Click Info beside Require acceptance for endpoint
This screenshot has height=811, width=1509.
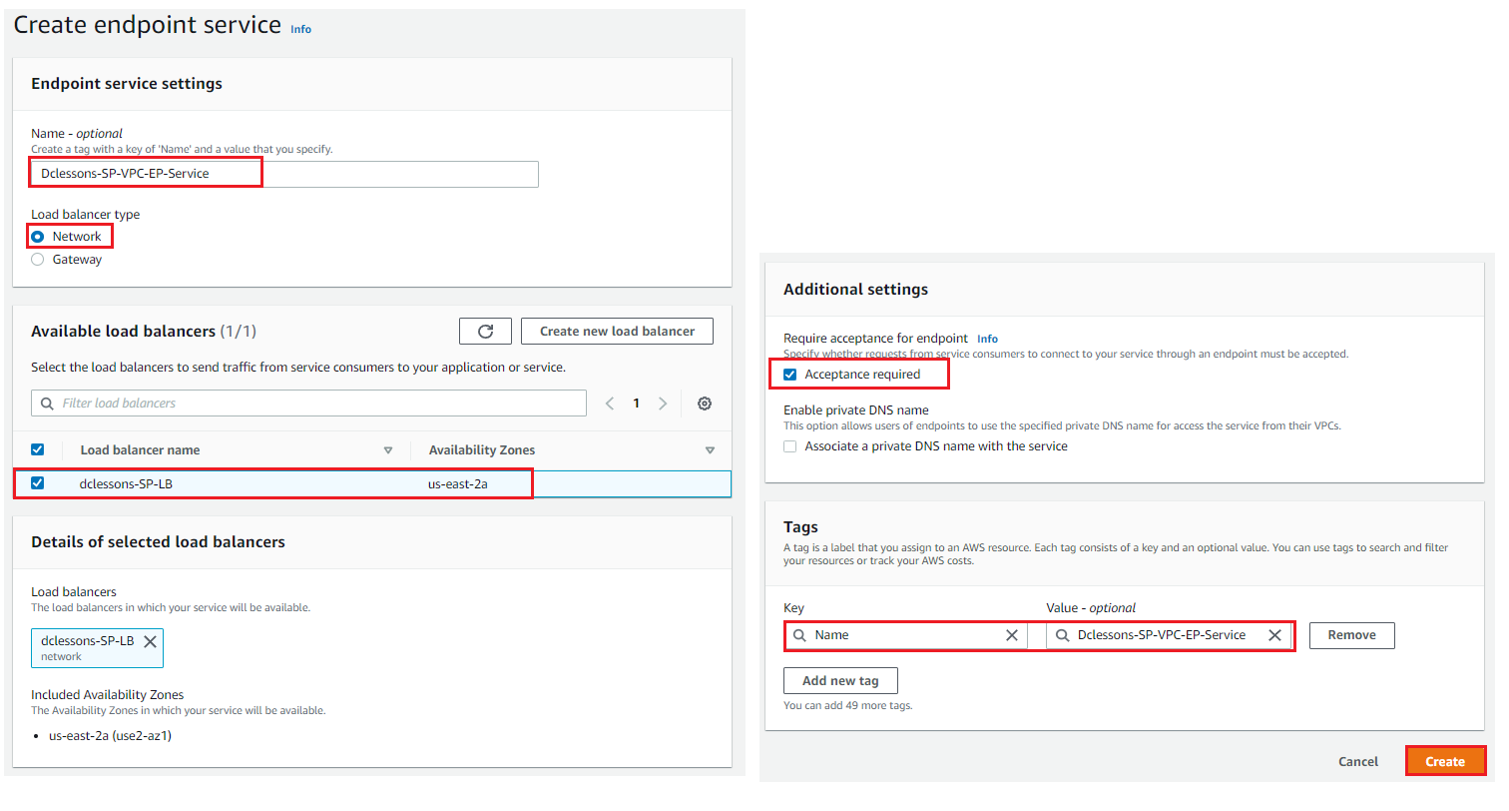[990, 338]
